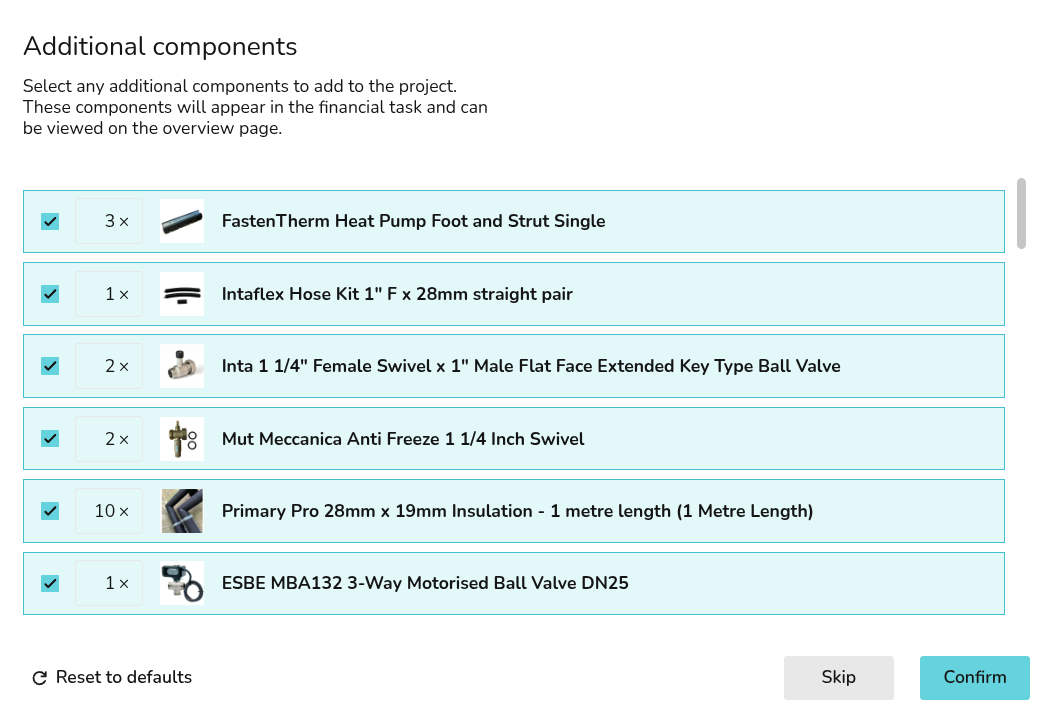The width and height of the screenshot is (1057, 723).
Task: Click the FastenTherm Heat Pump Foot product image
Action: pyautogui.click(x=182, y=221)
